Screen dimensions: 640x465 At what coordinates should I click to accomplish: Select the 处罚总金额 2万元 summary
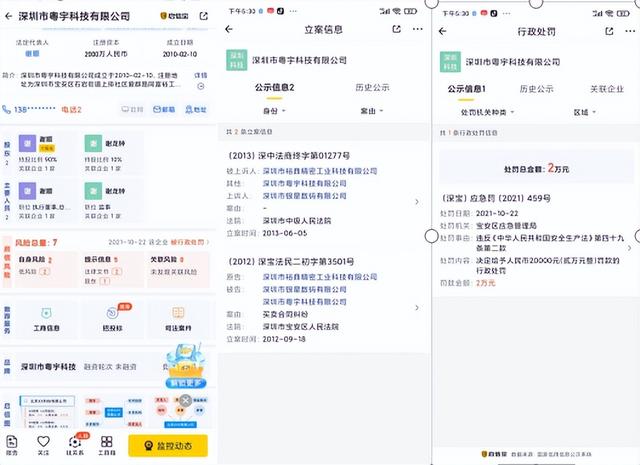point(536,168)
